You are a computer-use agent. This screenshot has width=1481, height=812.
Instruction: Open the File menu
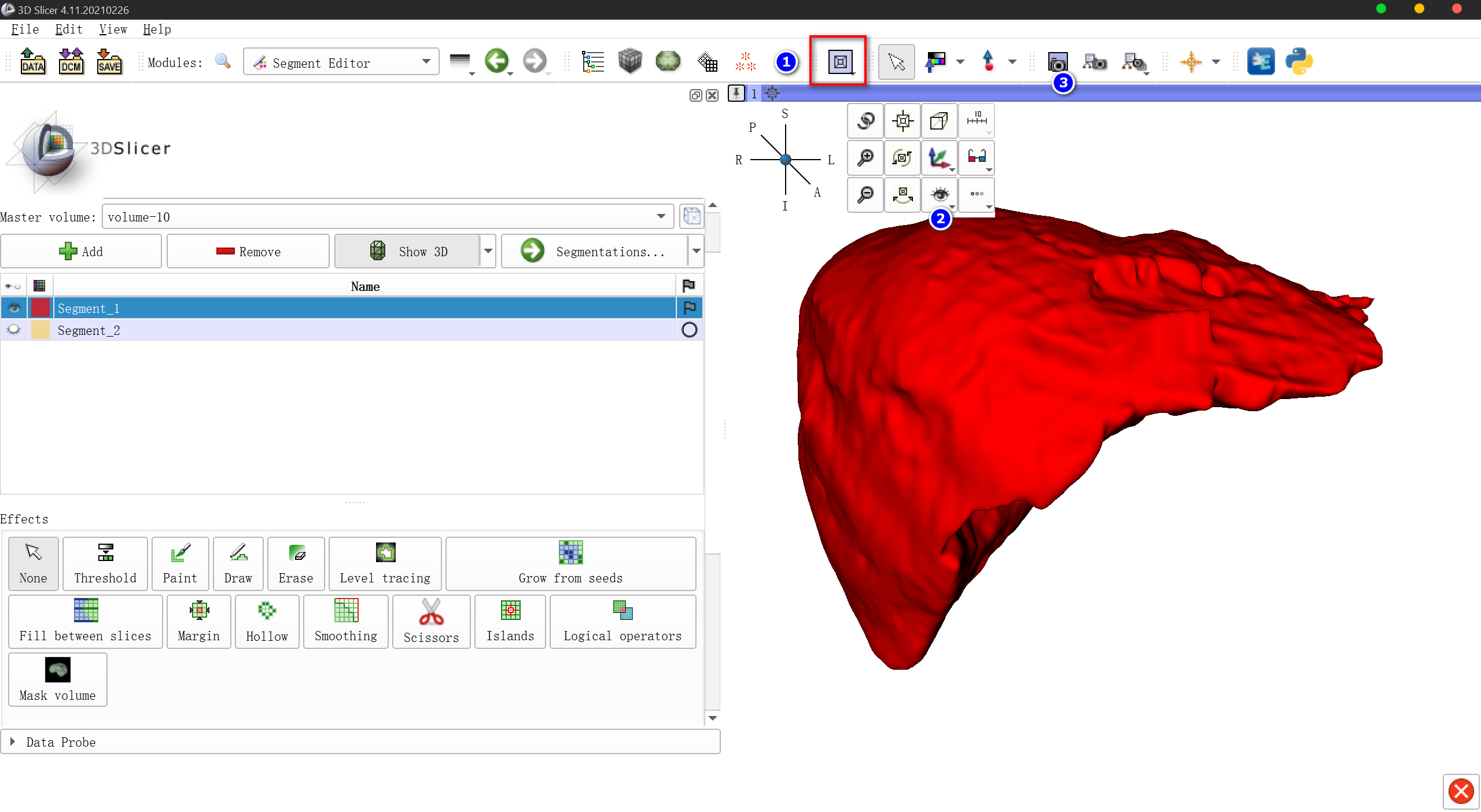24,29
